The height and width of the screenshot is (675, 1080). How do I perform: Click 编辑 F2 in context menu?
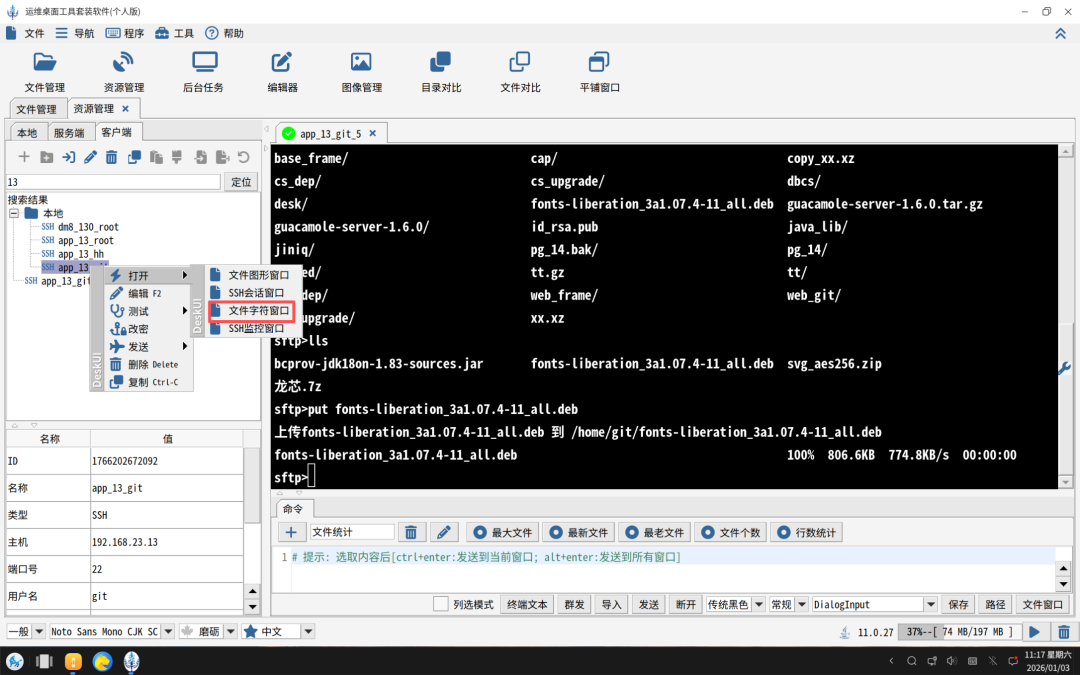click(147, 293)
